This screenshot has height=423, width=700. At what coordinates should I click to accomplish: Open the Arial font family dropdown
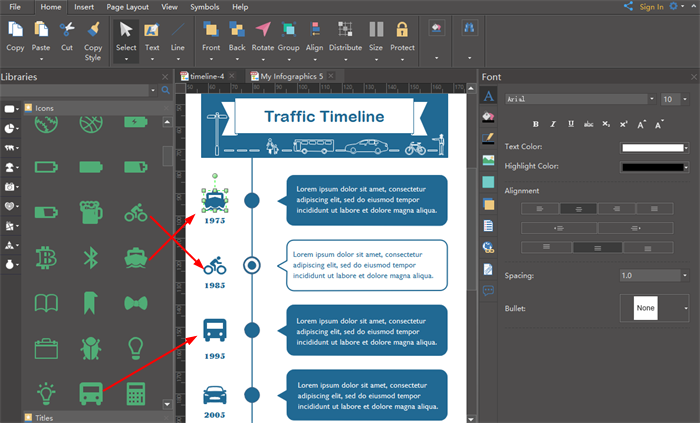653,100
